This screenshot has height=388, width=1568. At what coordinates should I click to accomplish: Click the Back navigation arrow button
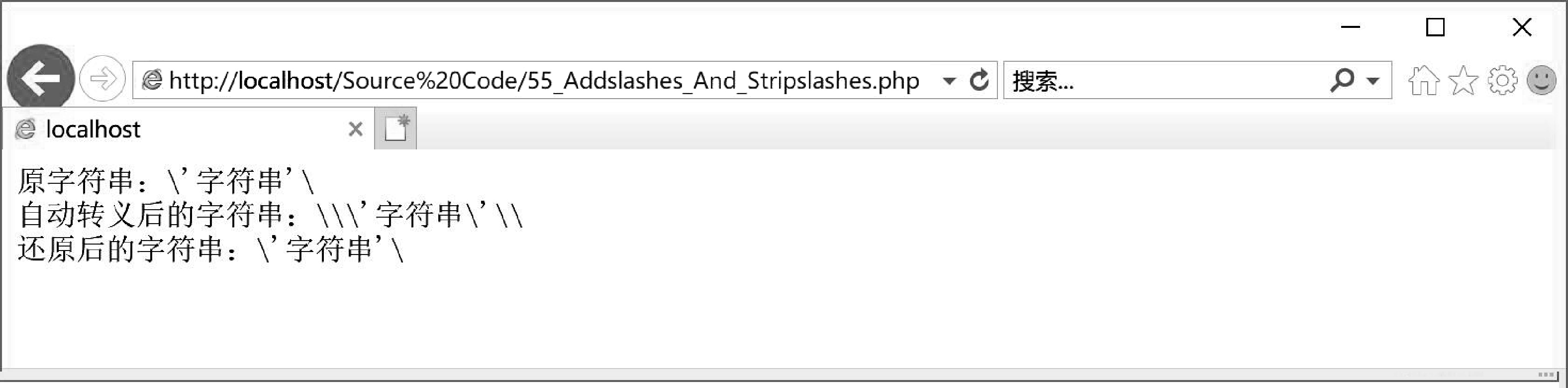(x=41, y=79)
